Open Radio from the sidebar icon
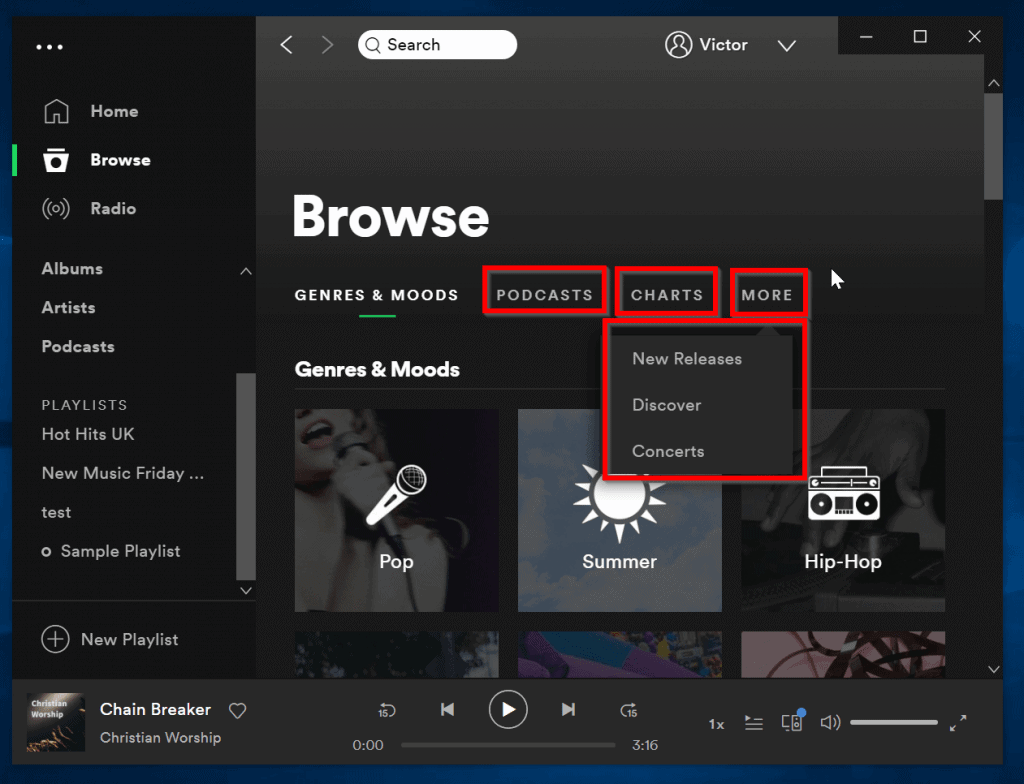 57,208
